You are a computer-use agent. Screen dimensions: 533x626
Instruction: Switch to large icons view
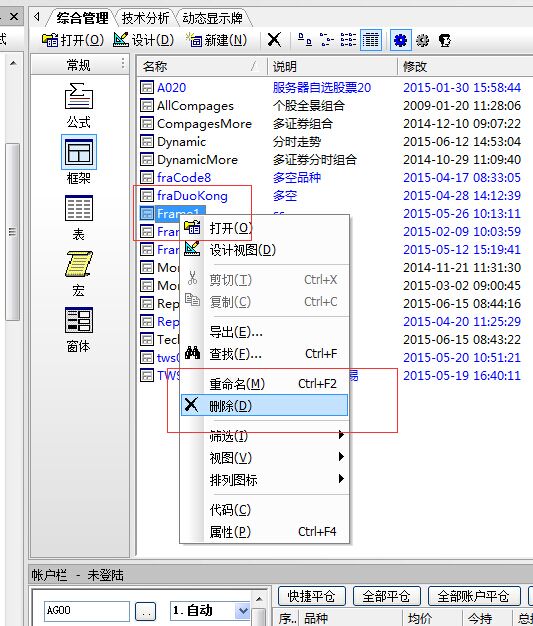[305, 40]
